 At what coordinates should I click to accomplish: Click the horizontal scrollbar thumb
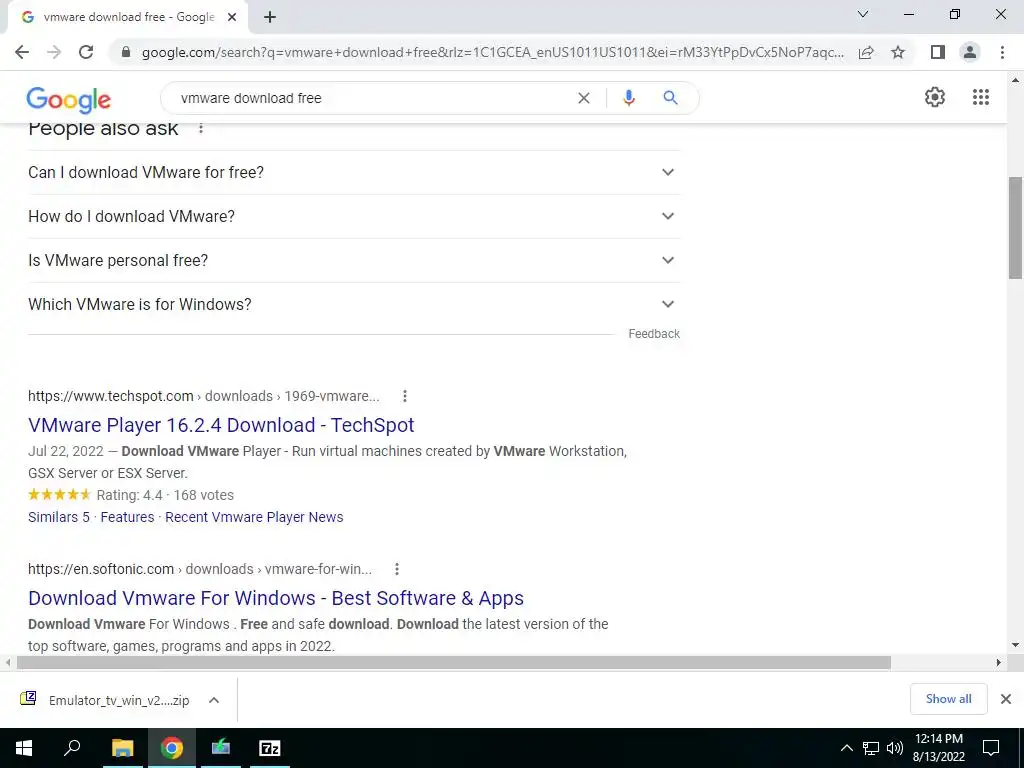point(453,663)
